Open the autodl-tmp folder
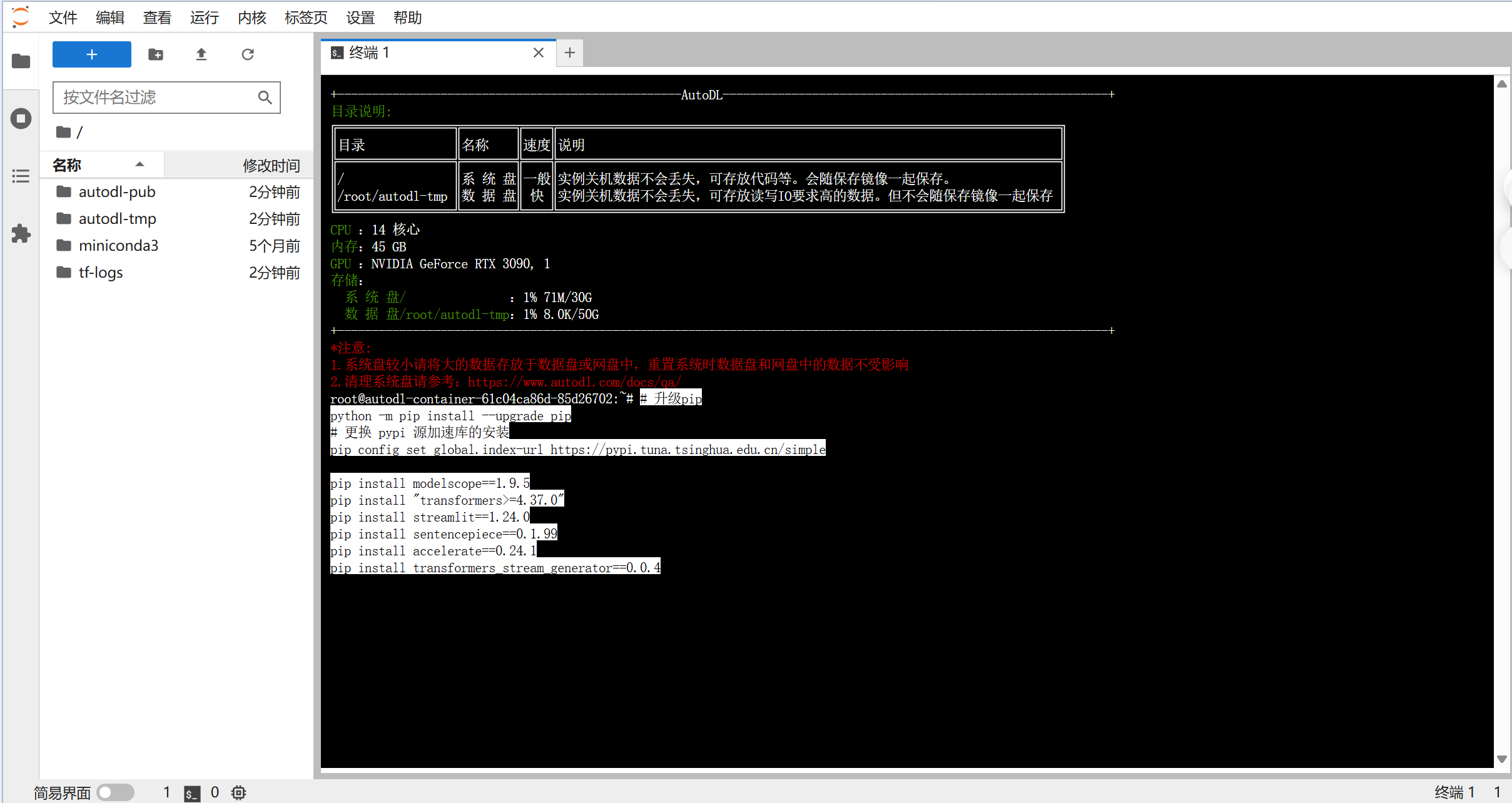1512x803 pixels. [x=117, y=219]
